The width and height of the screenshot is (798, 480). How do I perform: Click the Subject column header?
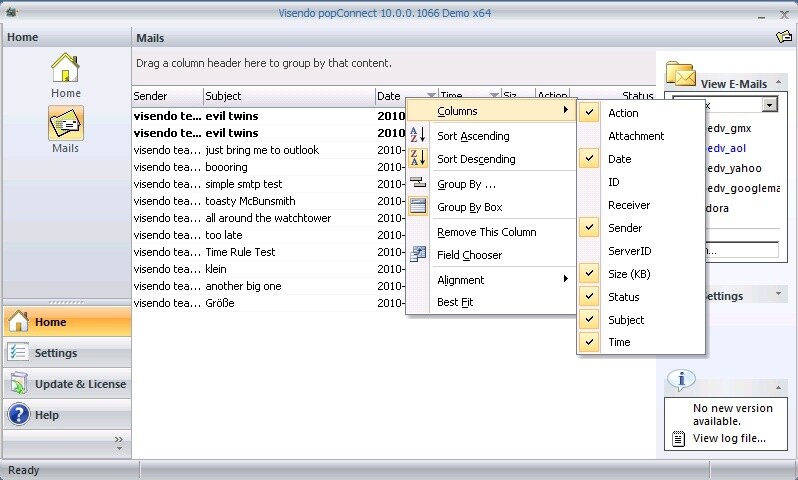(289, 96)
